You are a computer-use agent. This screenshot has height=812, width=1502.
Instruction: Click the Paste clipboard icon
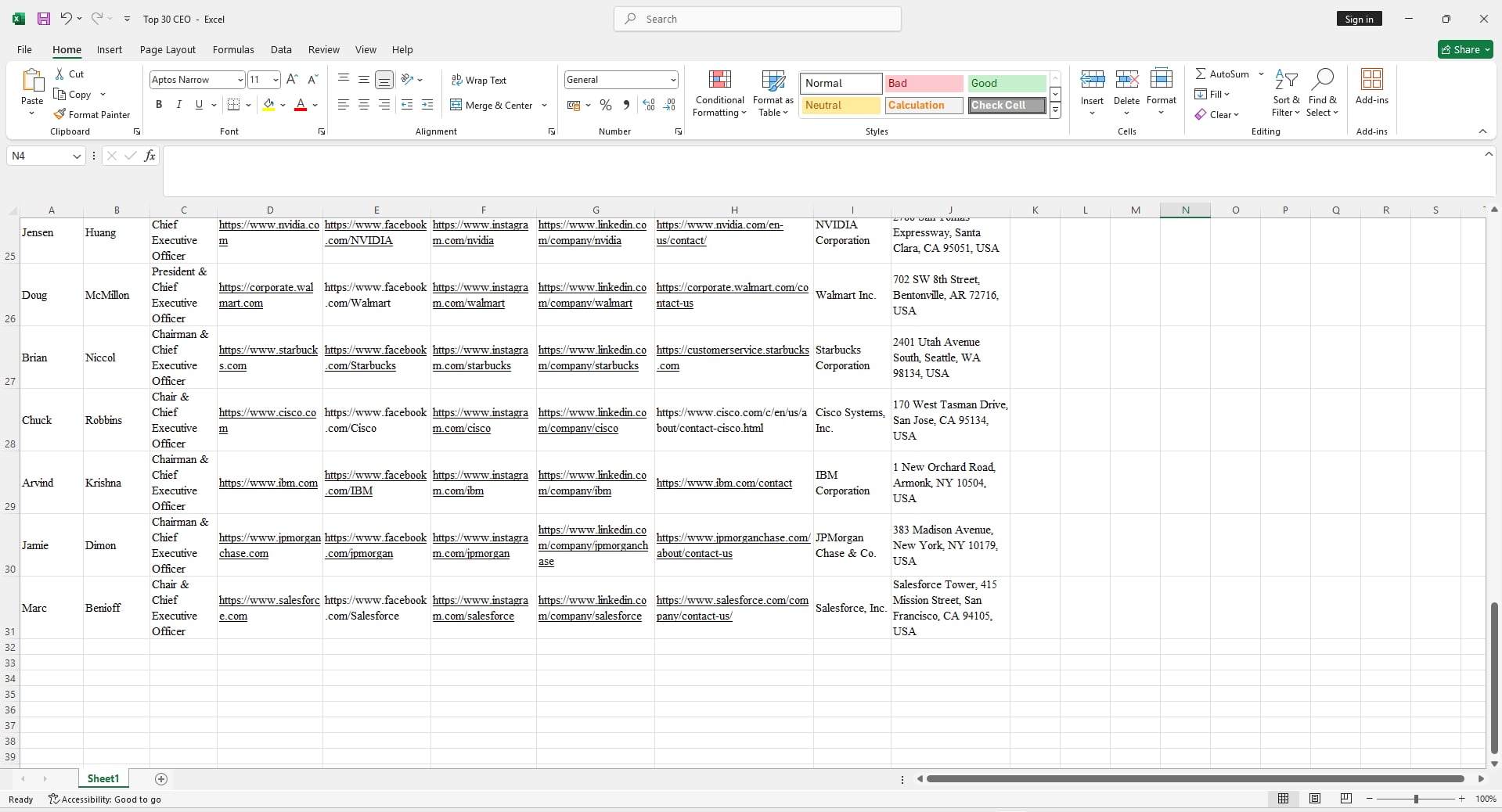click(32, 81)
